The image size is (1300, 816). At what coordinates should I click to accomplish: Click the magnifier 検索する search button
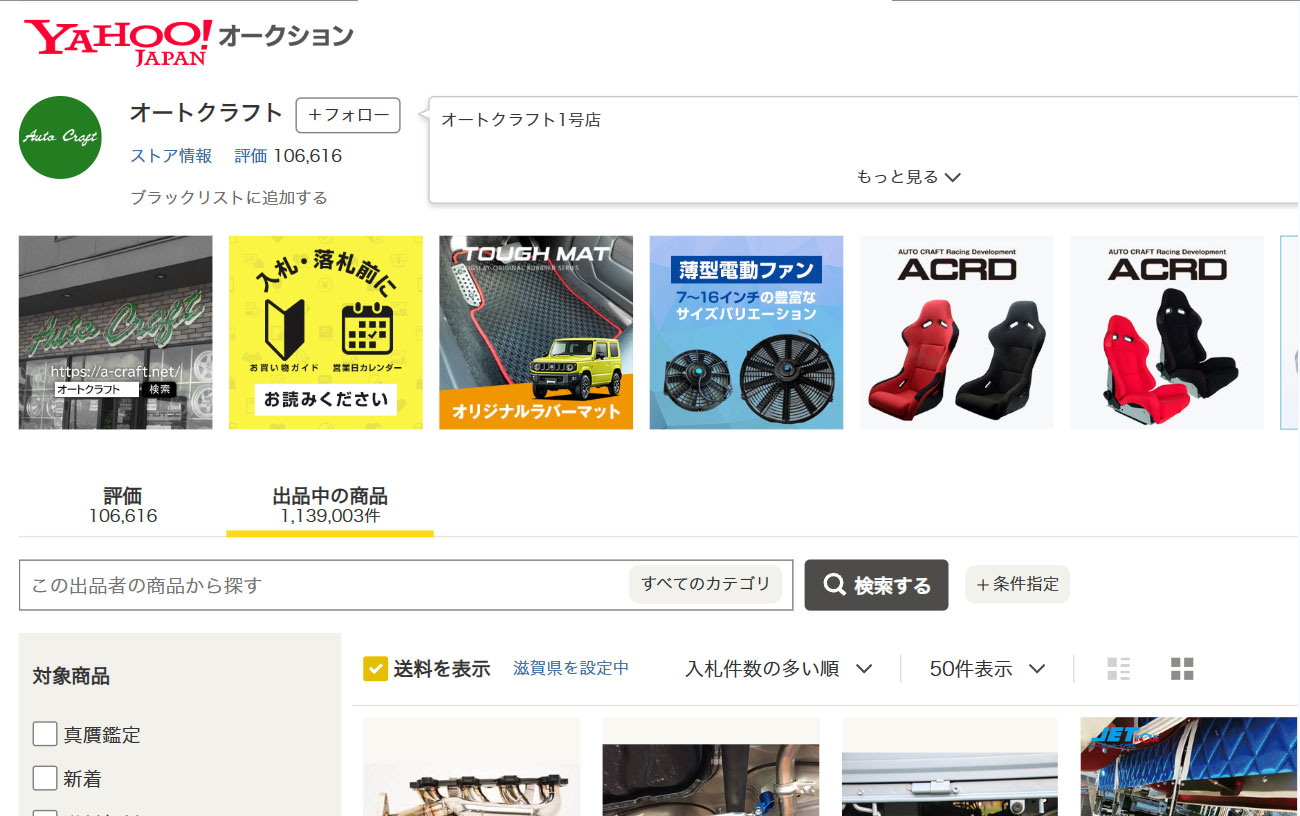click(x=876, y=585)
